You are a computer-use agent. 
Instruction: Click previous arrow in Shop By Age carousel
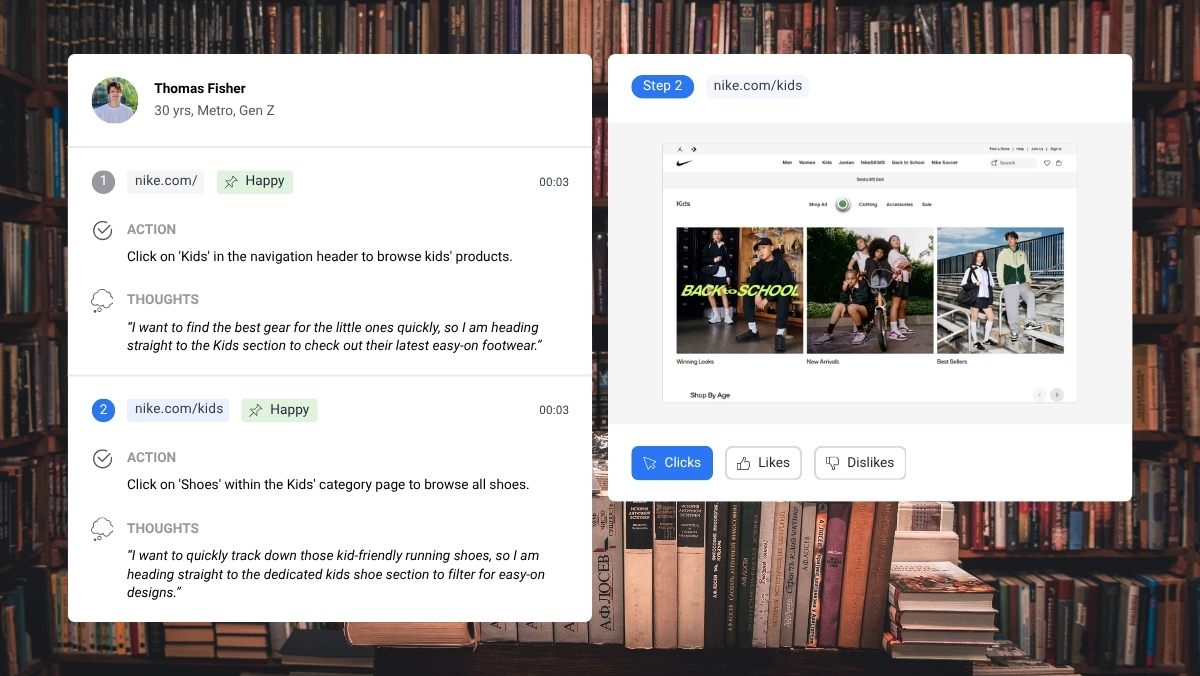click(1040, 395)
